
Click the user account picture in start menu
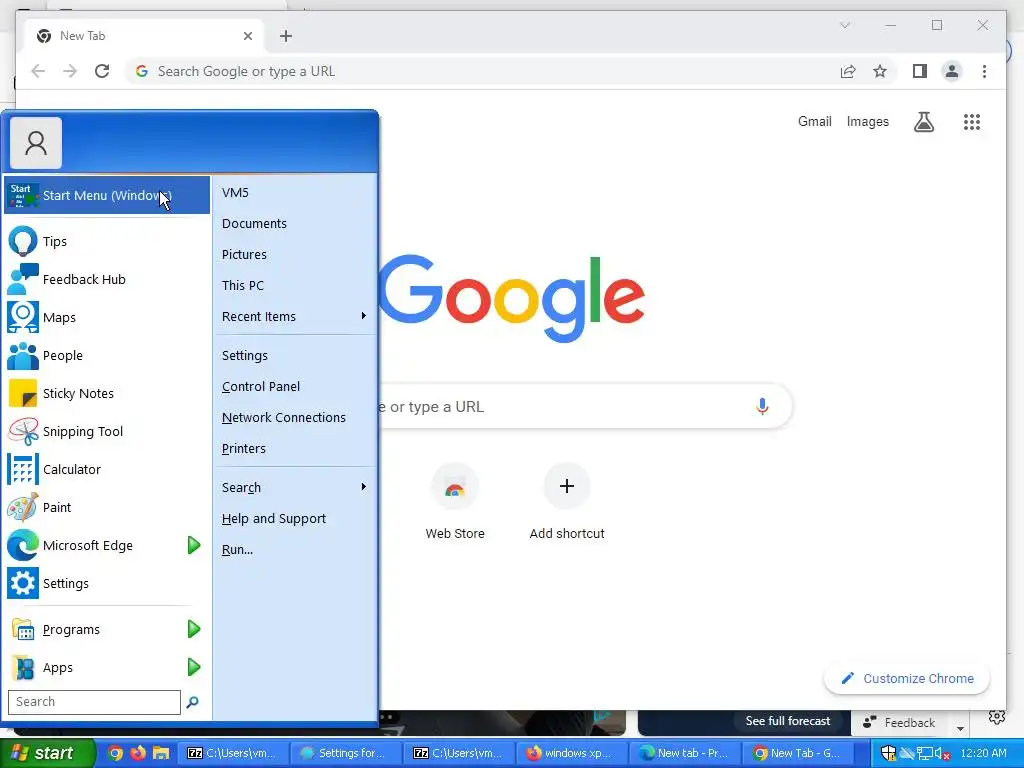36,143
